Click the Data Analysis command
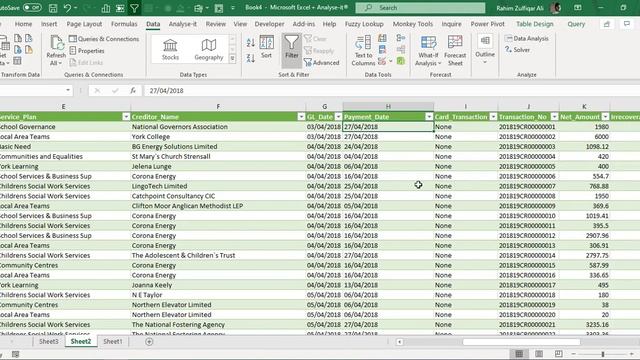Screen dimensions: 640x360 527,38
